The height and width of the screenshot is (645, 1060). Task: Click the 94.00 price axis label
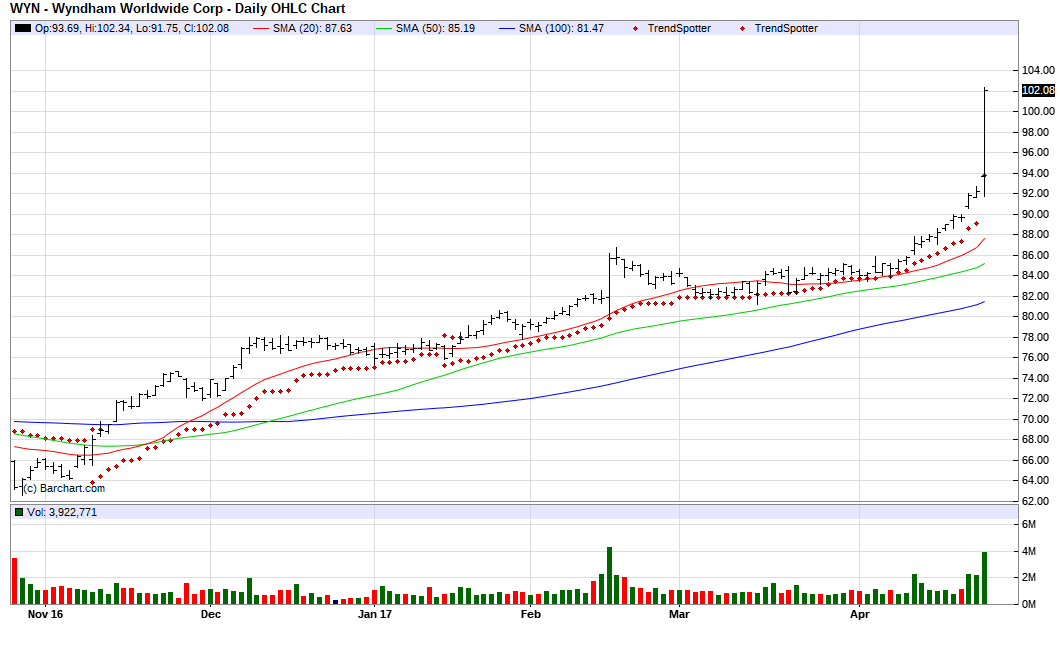click(x=1038, y=173)
